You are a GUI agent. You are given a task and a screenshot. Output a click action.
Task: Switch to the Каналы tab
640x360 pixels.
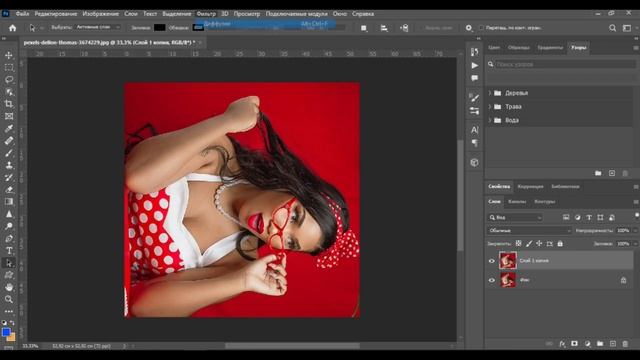pyautogui.click(x=517, y=202)
